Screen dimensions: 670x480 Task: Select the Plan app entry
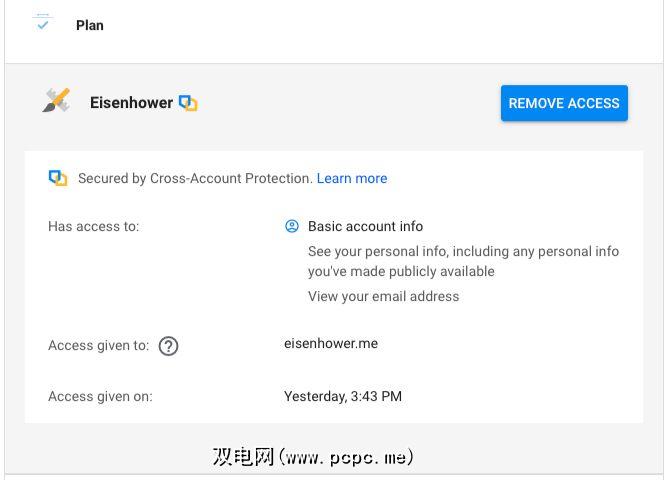point(90,25)
